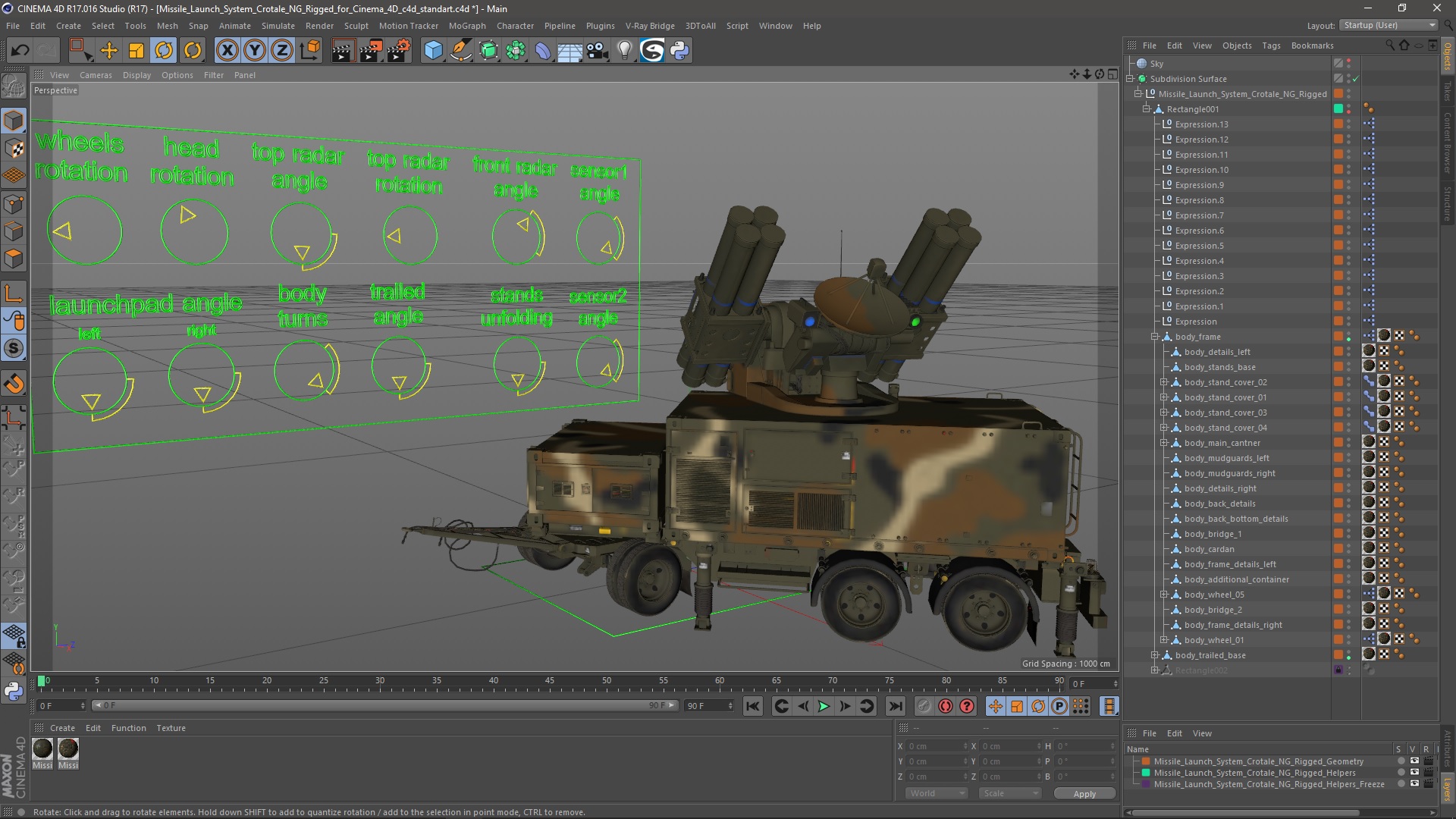The height and width of the screenshot is (819, 1456).
Task: Toggle X axis lock
Action: pyautogui.click(x=227, y=51)
